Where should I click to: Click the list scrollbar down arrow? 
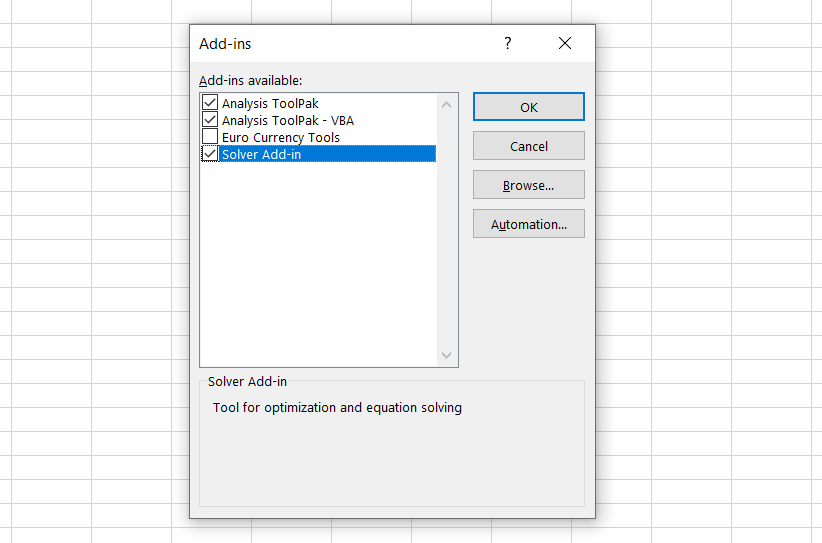coord(446,355)
